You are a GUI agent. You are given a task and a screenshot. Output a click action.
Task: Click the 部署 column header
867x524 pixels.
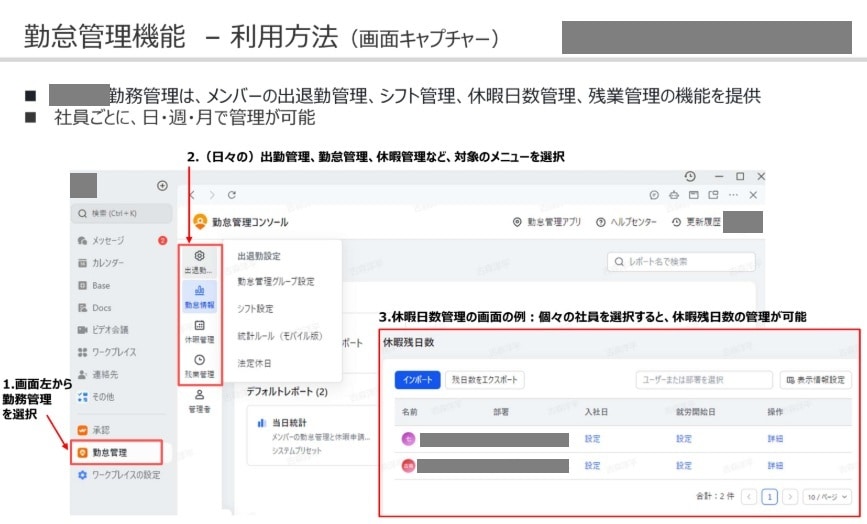pos(501,412)
